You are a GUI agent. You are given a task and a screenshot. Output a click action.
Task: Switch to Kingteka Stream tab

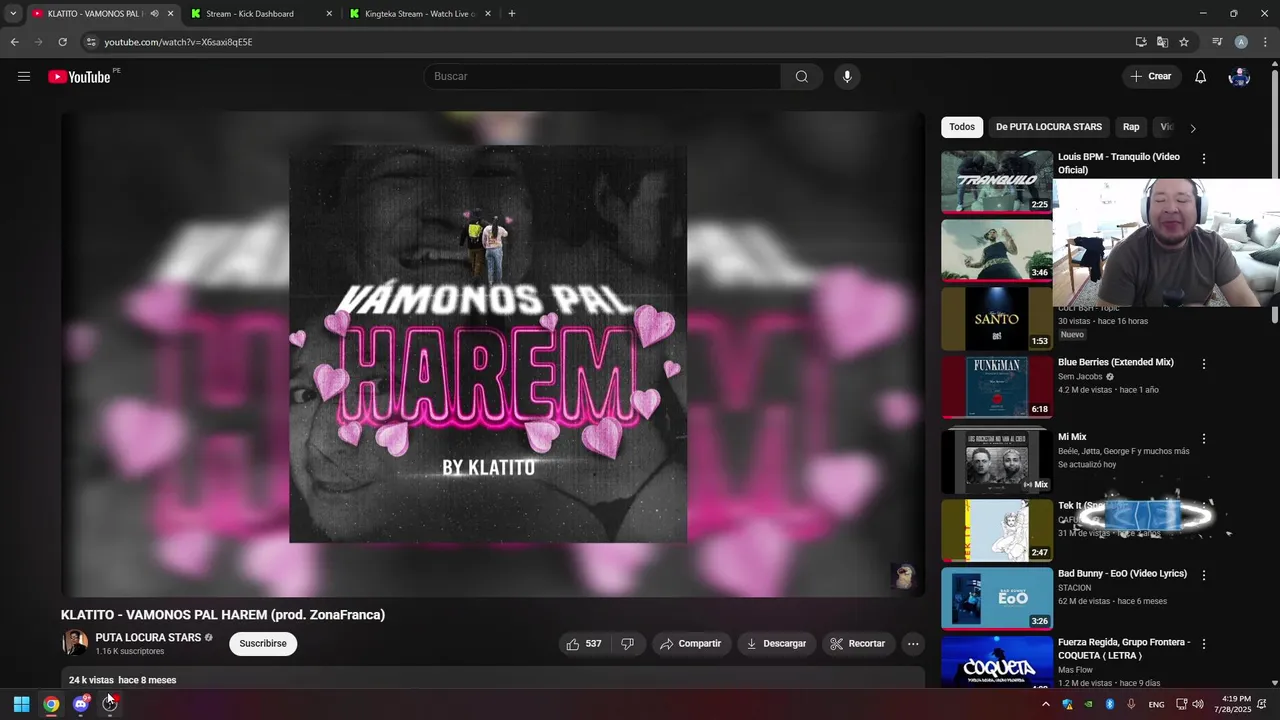coord(421,14)
